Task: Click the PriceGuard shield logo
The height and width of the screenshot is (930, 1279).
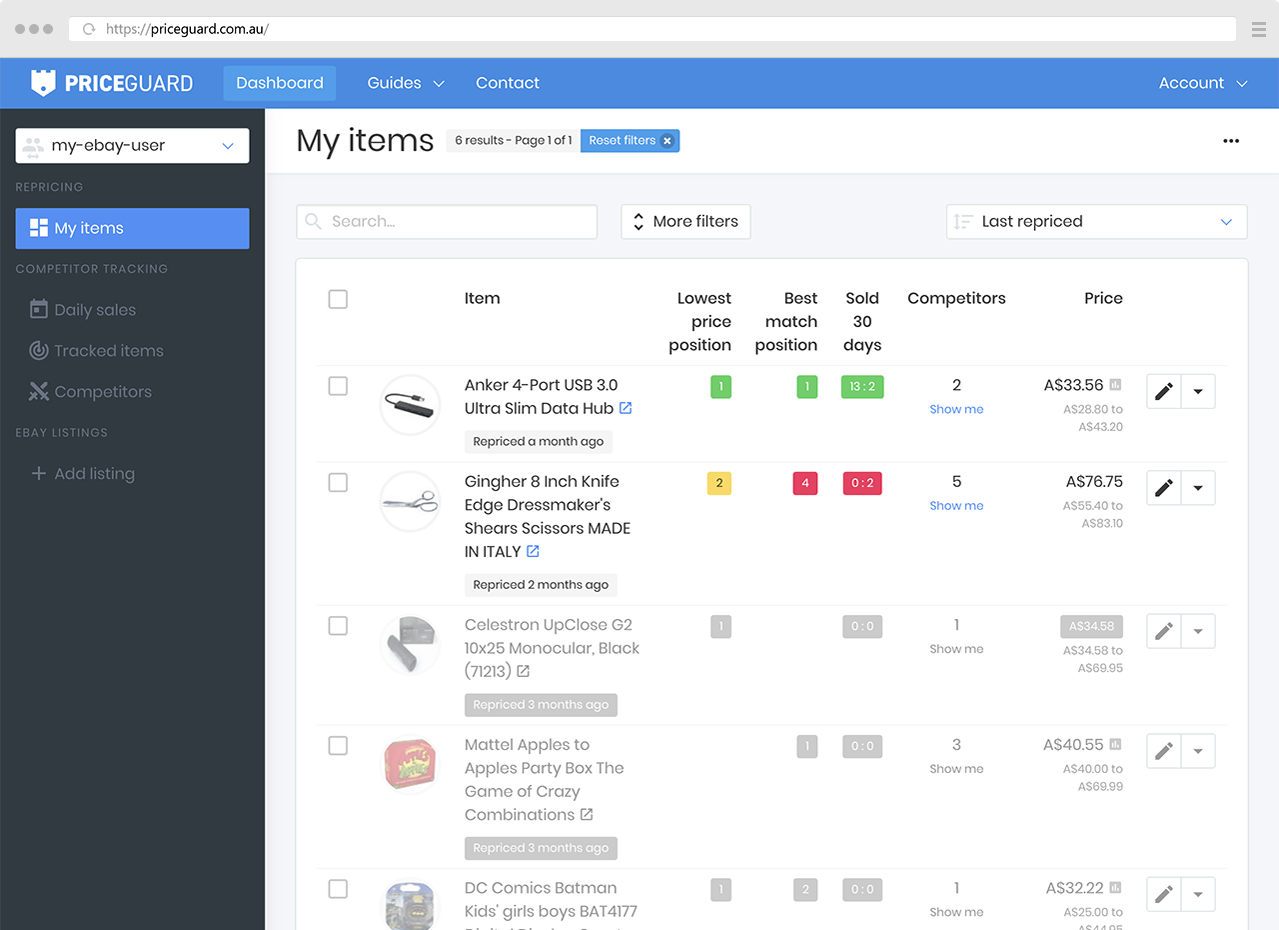Action: pos(44,82)
